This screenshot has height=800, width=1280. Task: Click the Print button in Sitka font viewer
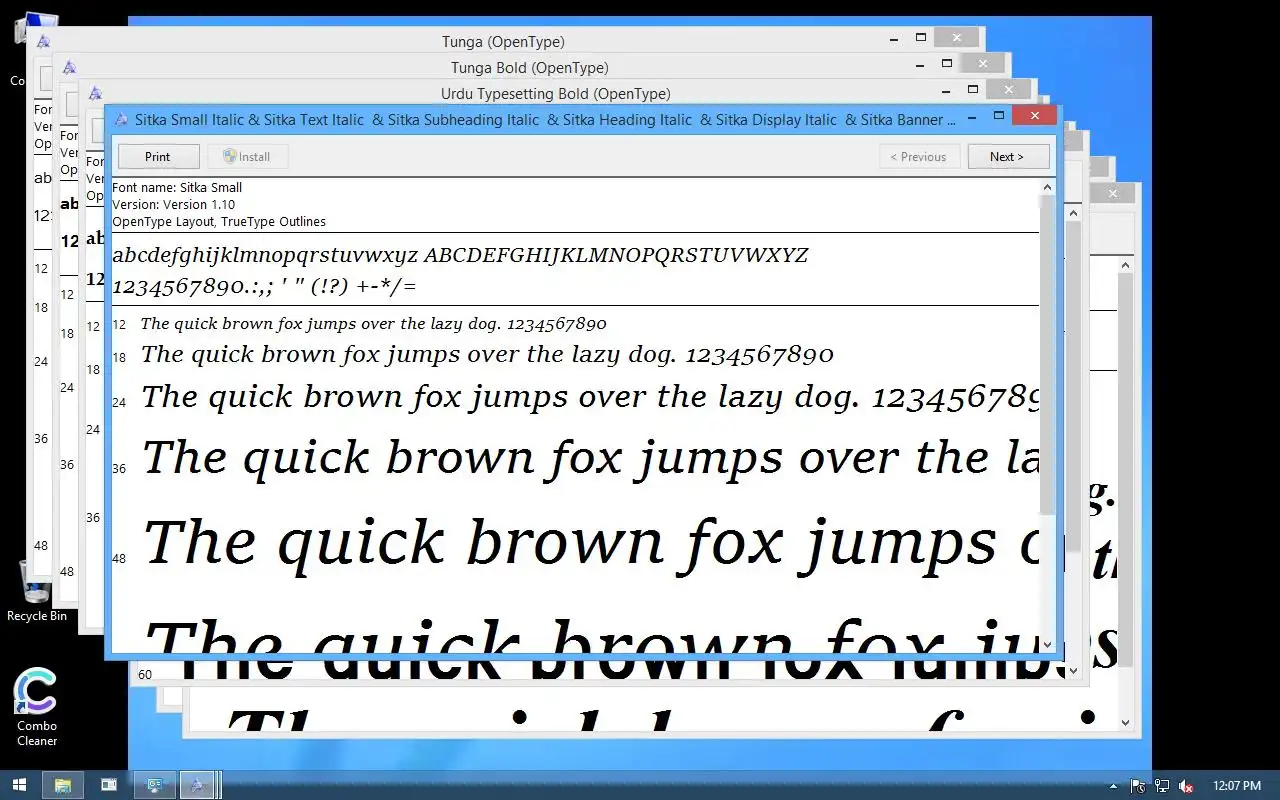(x=158, y=156)
